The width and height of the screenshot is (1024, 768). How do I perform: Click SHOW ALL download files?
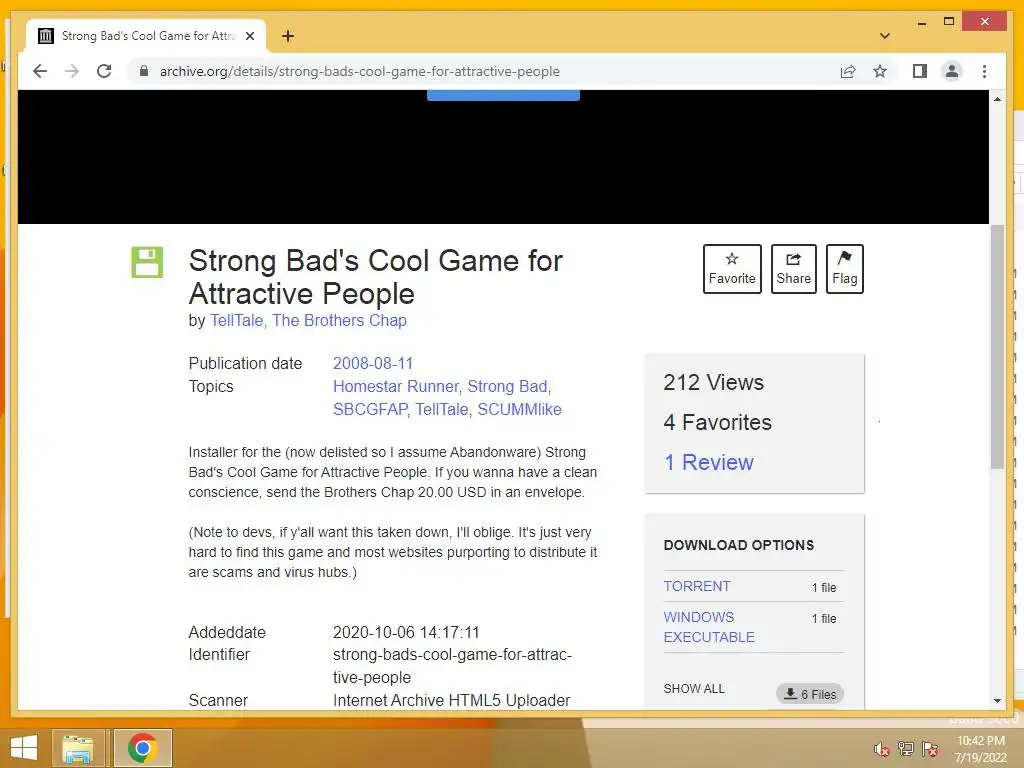(694, 688)
